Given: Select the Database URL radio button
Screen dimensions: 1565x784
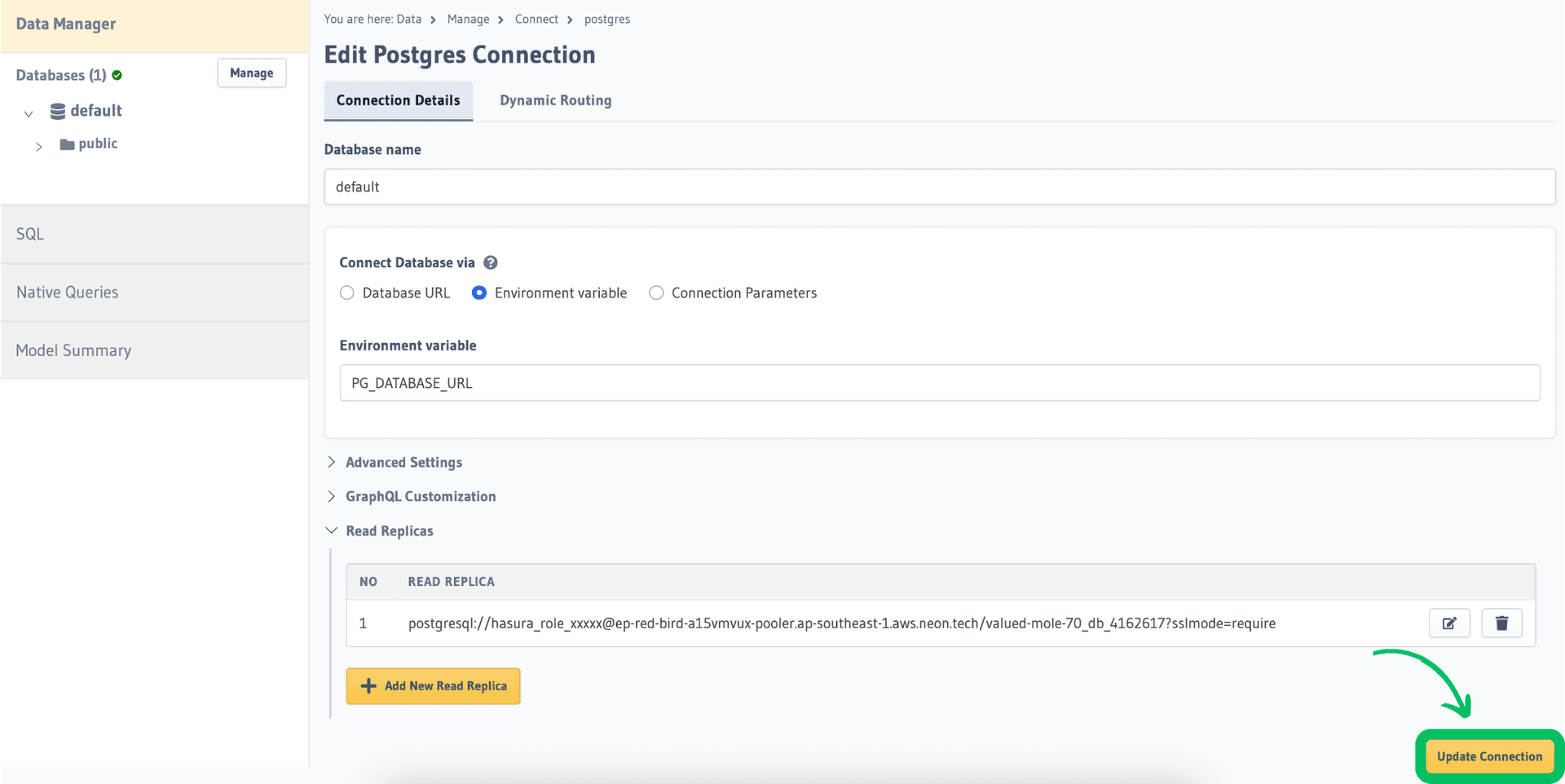Looking at the screenshot, I should (346, 293).
